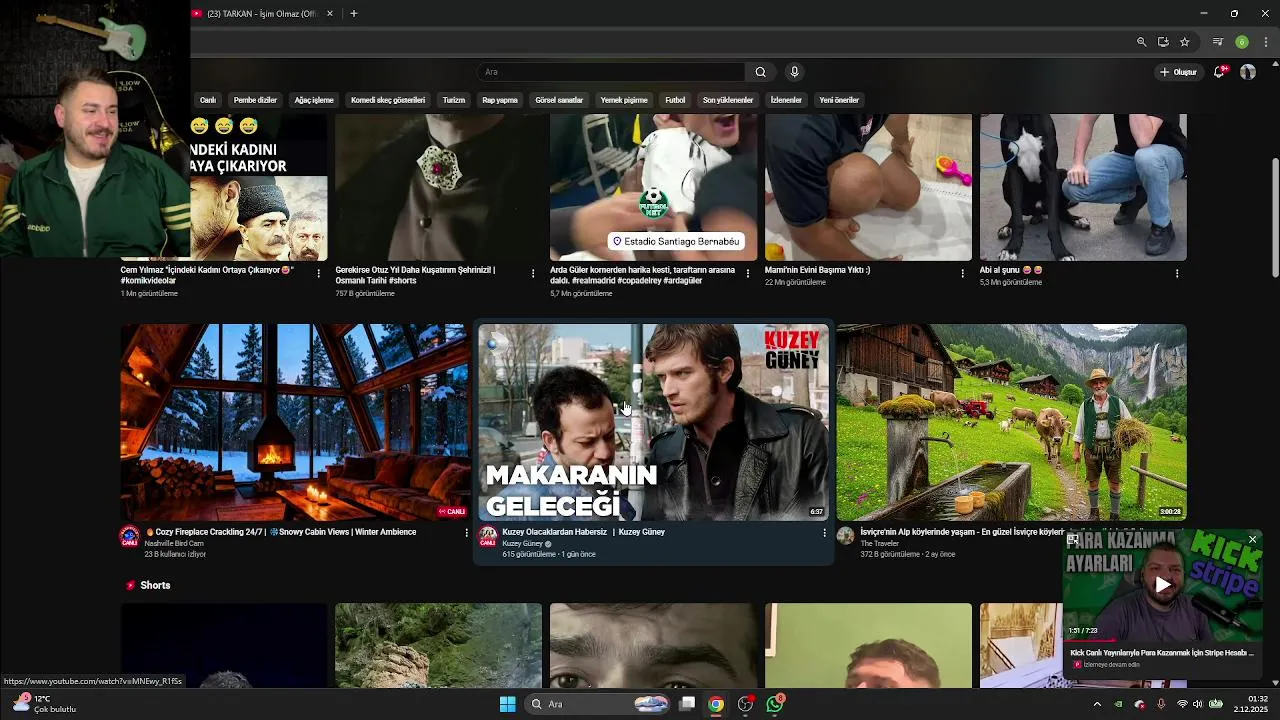
Task: Open WhatsApp from the taskbar
Action: pos(775,704)
